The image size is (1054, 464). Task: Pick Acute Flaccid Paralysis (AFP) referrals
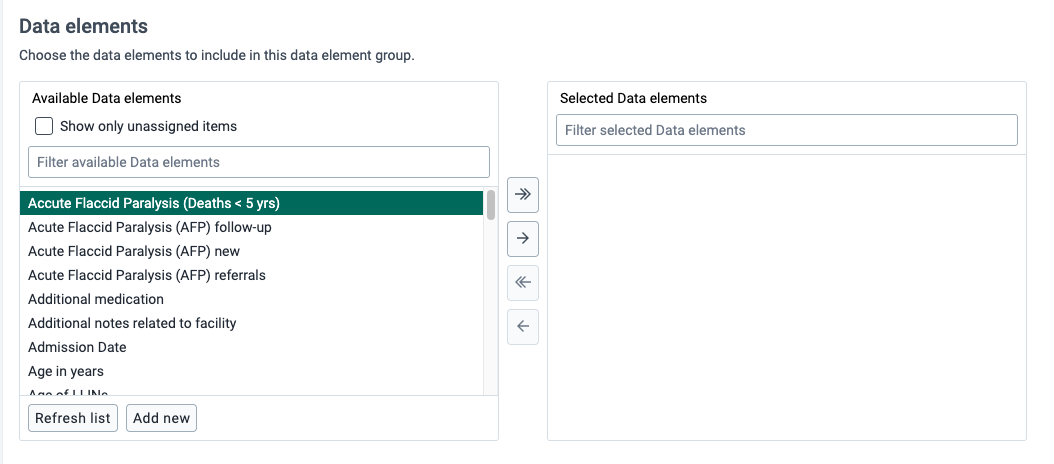pos(251,276)
